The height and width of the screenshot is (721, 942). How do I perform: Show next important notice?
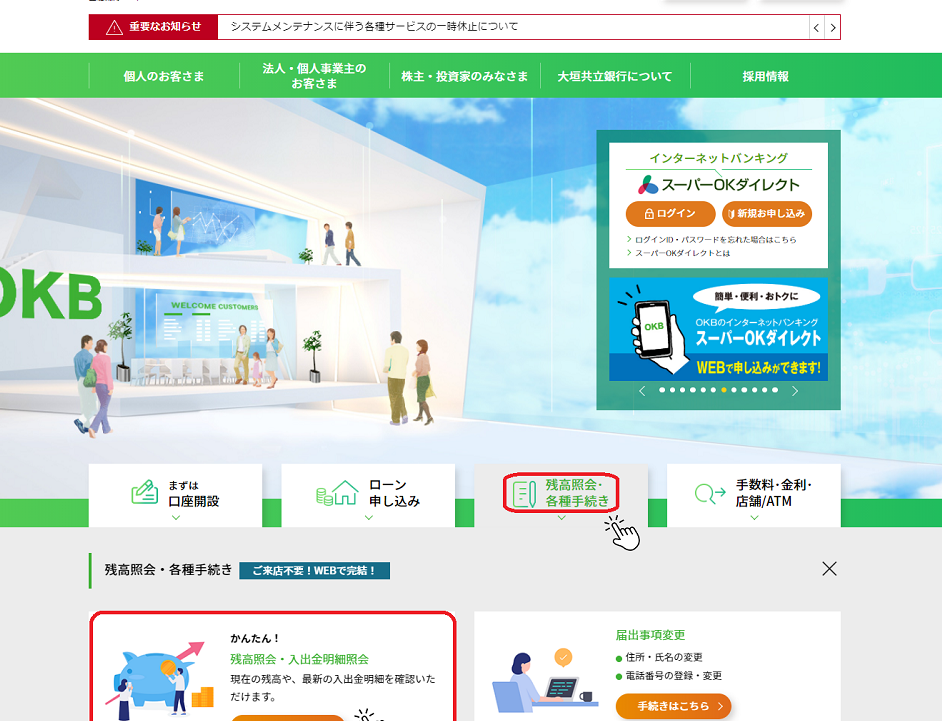click(x=832, y=27)
